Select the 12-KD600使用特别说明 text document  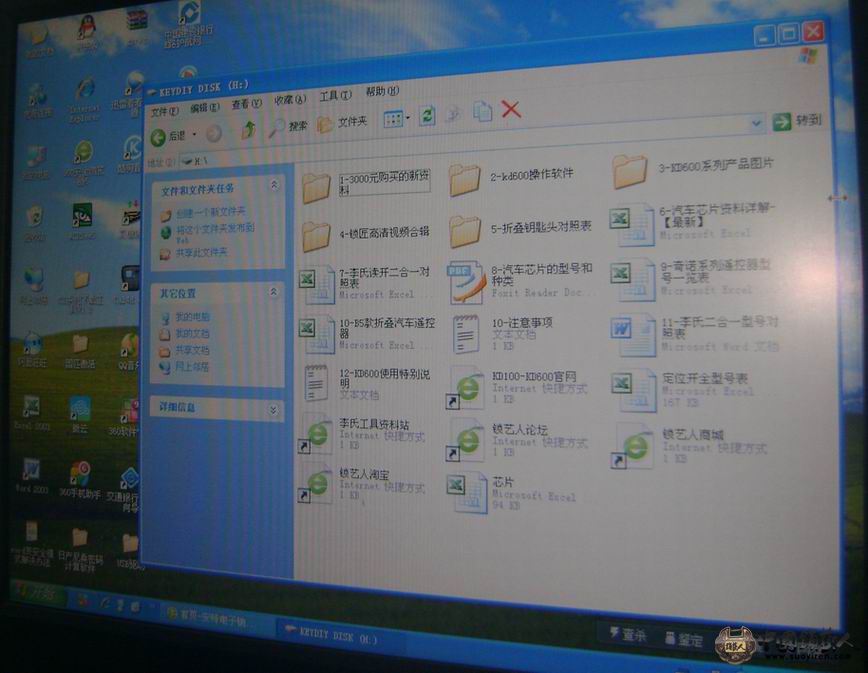click(367, 384)
